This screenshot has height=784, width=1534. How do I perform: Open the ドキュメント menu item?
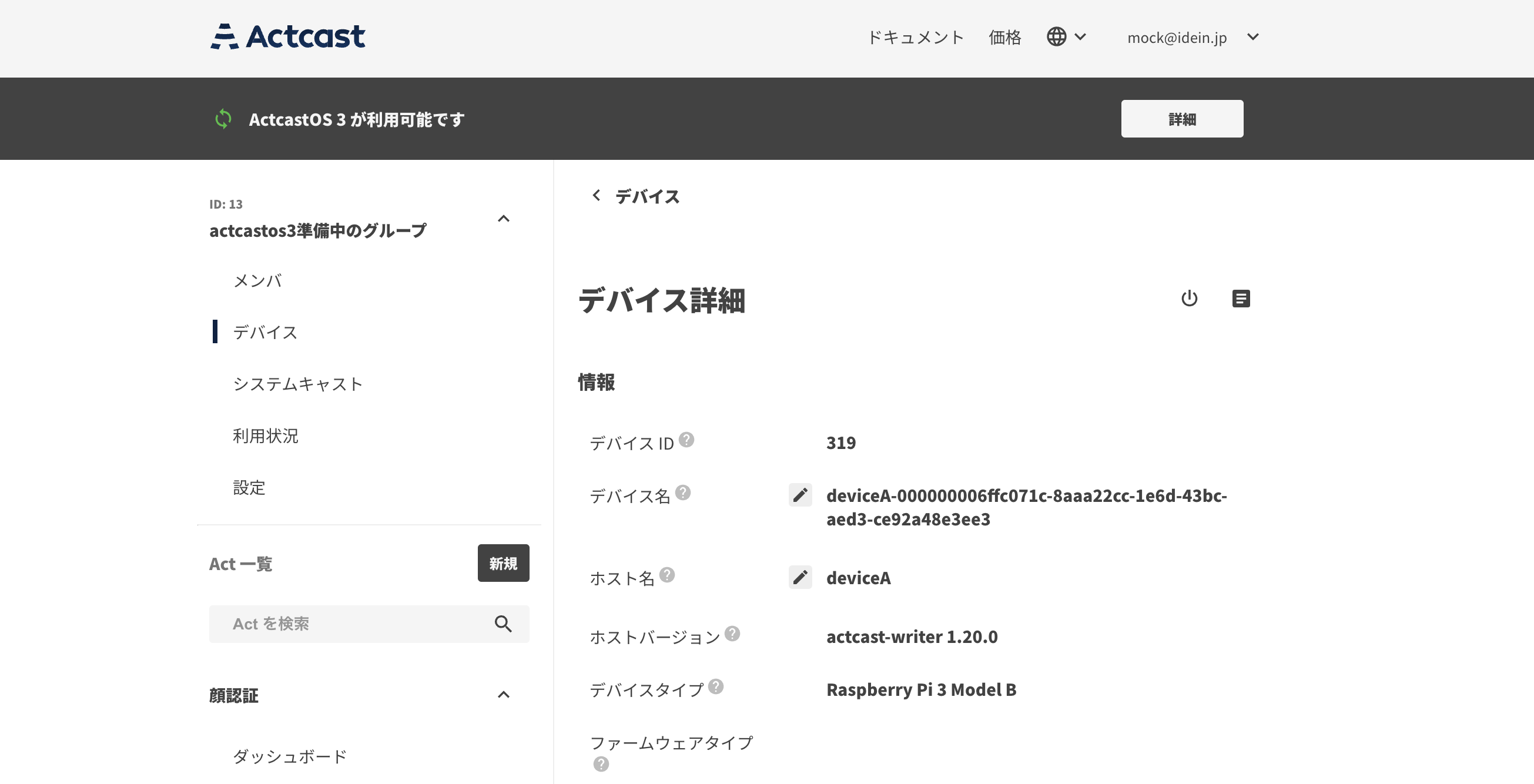916,37
